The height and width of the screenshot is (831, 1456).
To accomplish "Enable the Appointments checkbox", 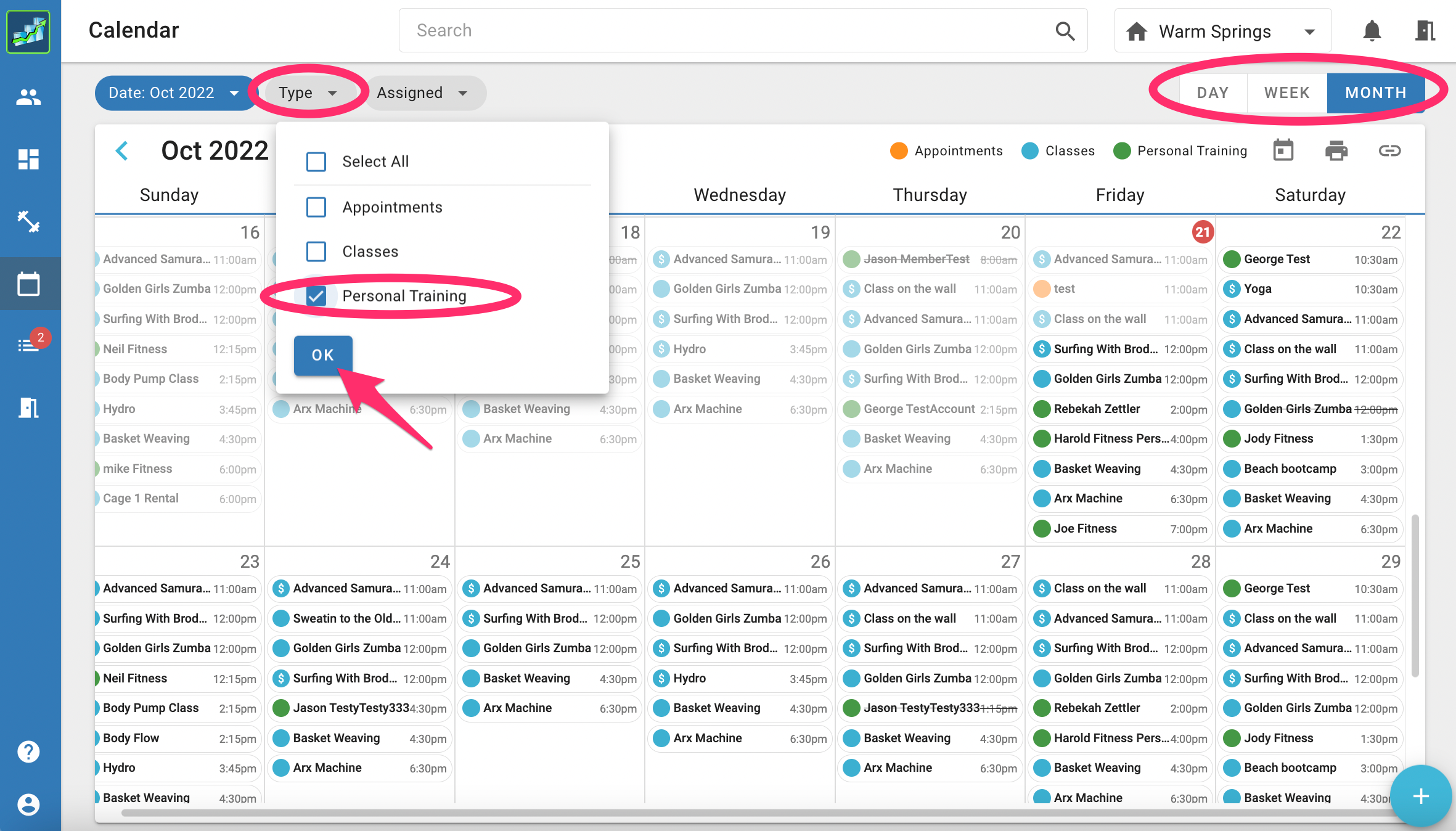I will [316, 207].
